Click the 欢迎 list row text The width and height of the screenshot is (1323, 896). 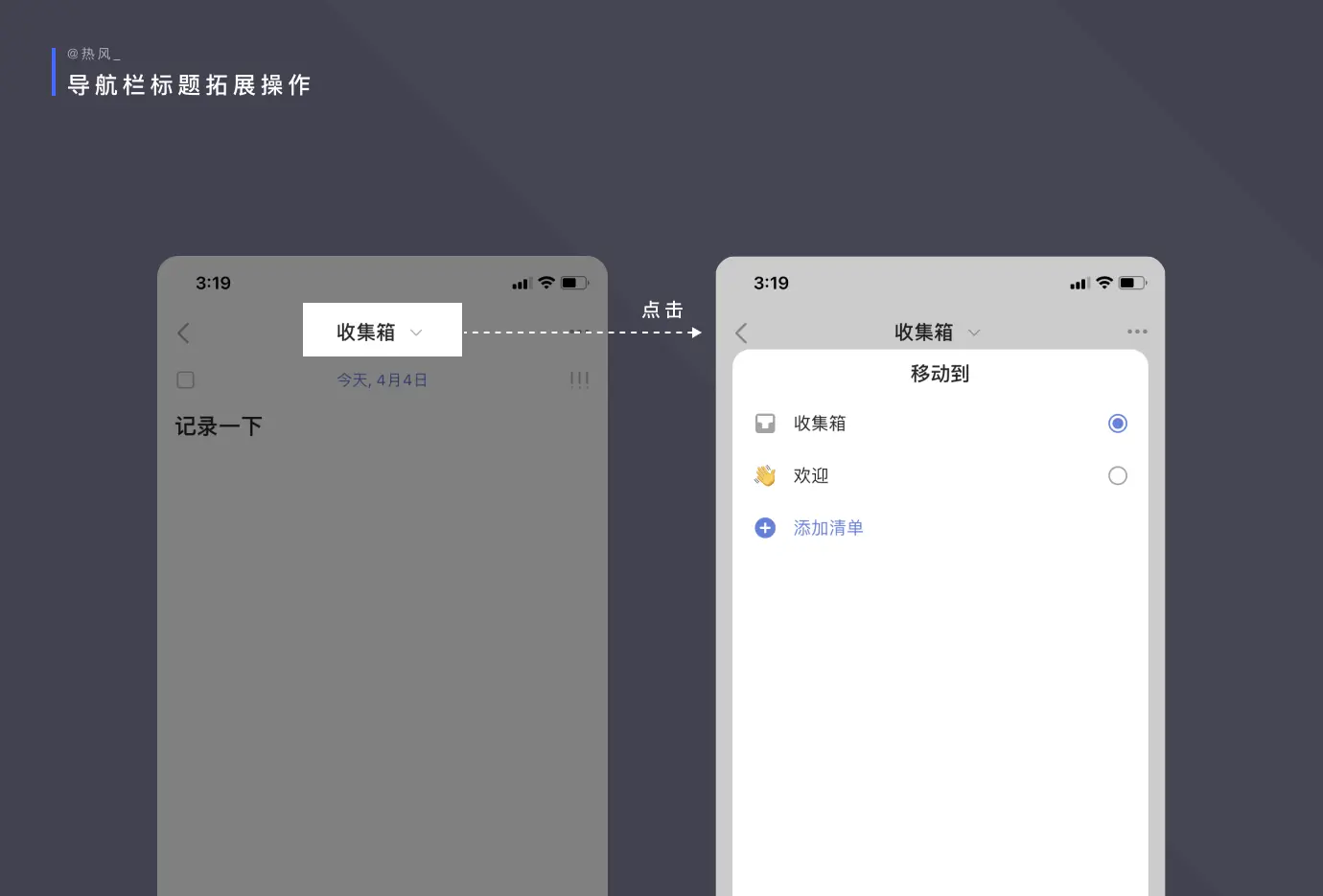tap(811, 475)
